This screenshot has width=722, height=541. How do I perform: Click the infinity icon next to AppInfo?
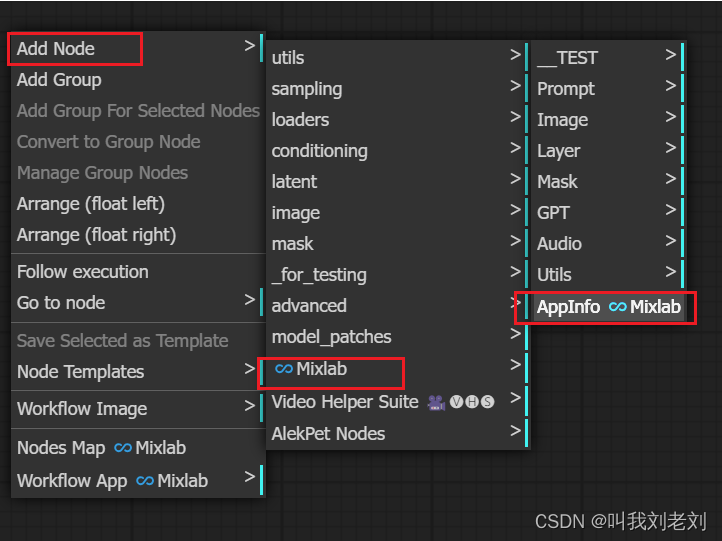[617, 307]
